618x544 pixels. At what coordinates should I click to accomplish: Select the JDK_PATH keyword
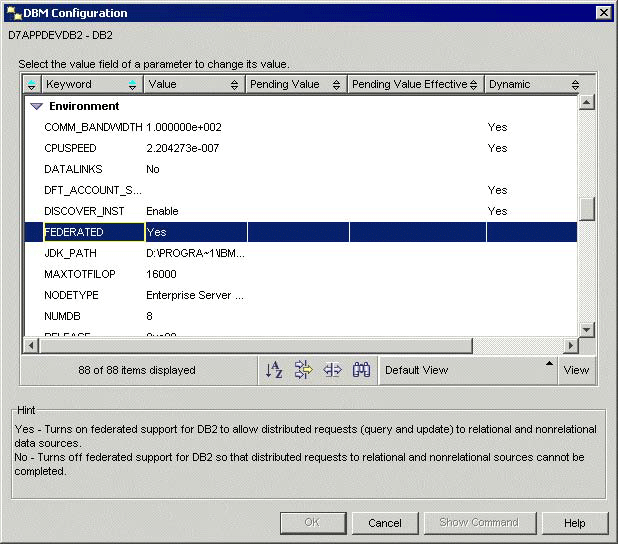[70, 253]
